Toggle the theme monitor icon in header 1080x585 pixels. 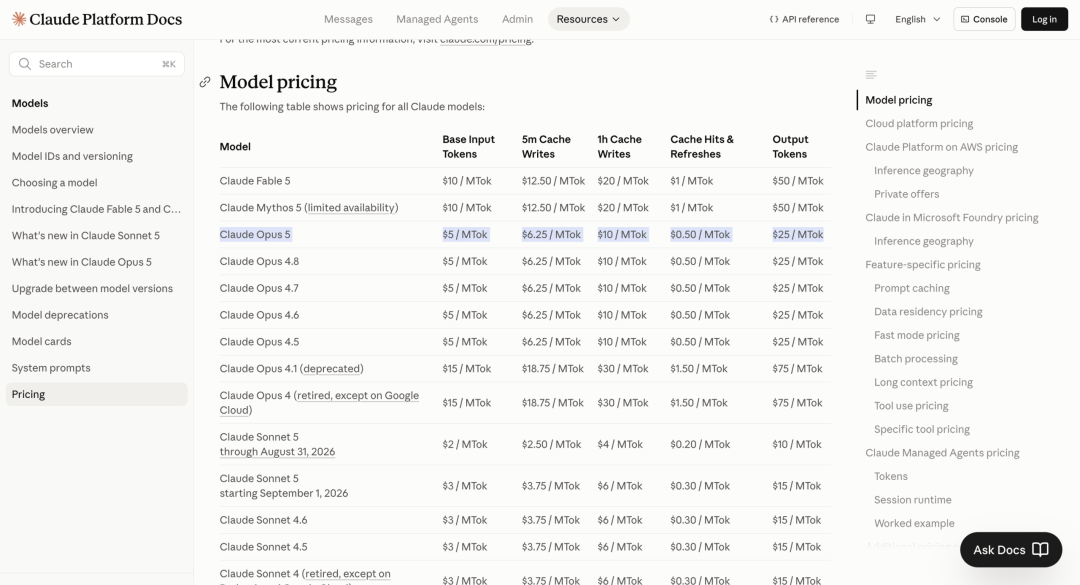pyautogui.click(x=871, y=19)
